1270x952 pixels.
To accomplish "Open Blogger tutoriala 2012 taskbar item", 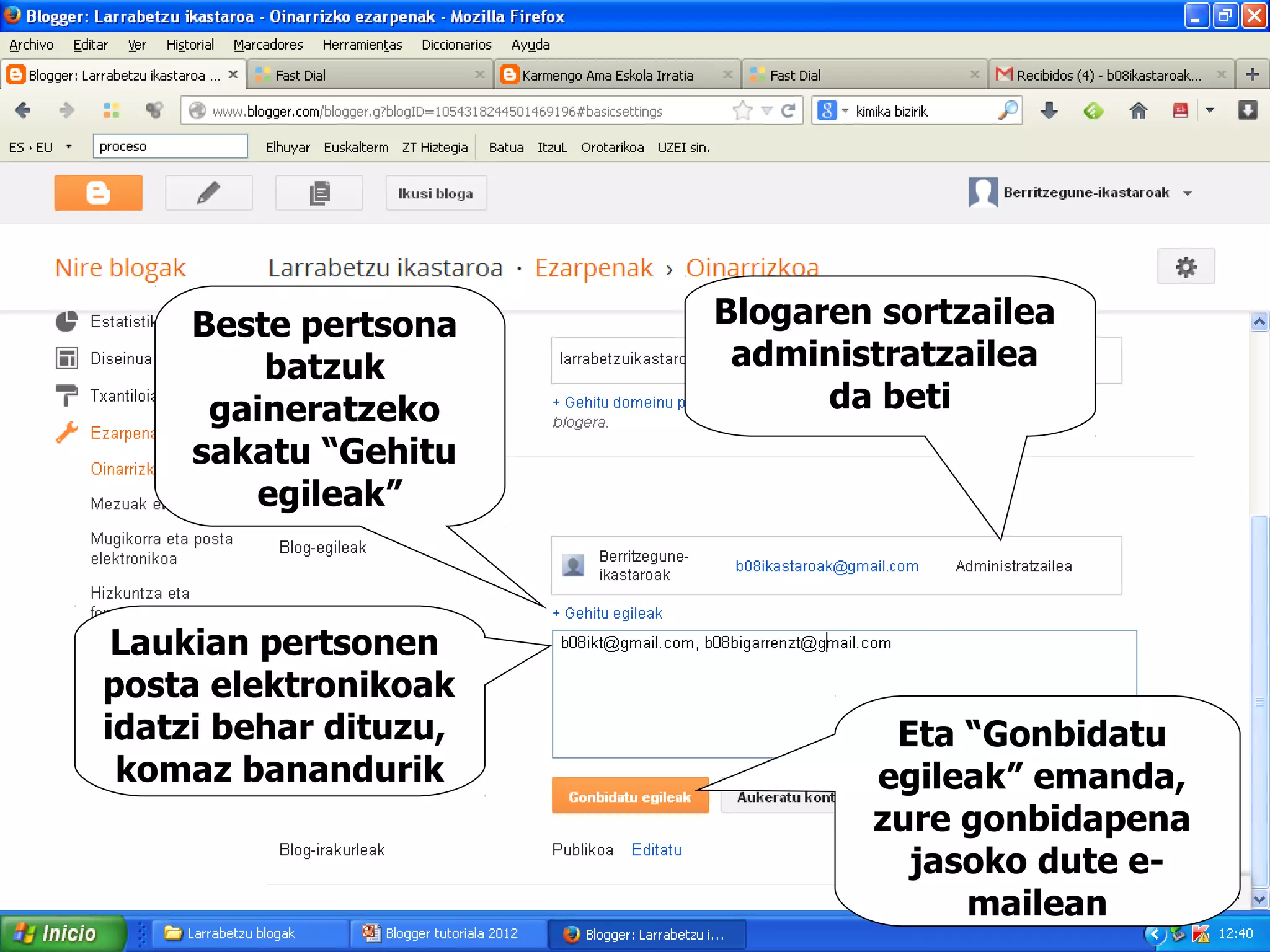I will pos(448,933).
